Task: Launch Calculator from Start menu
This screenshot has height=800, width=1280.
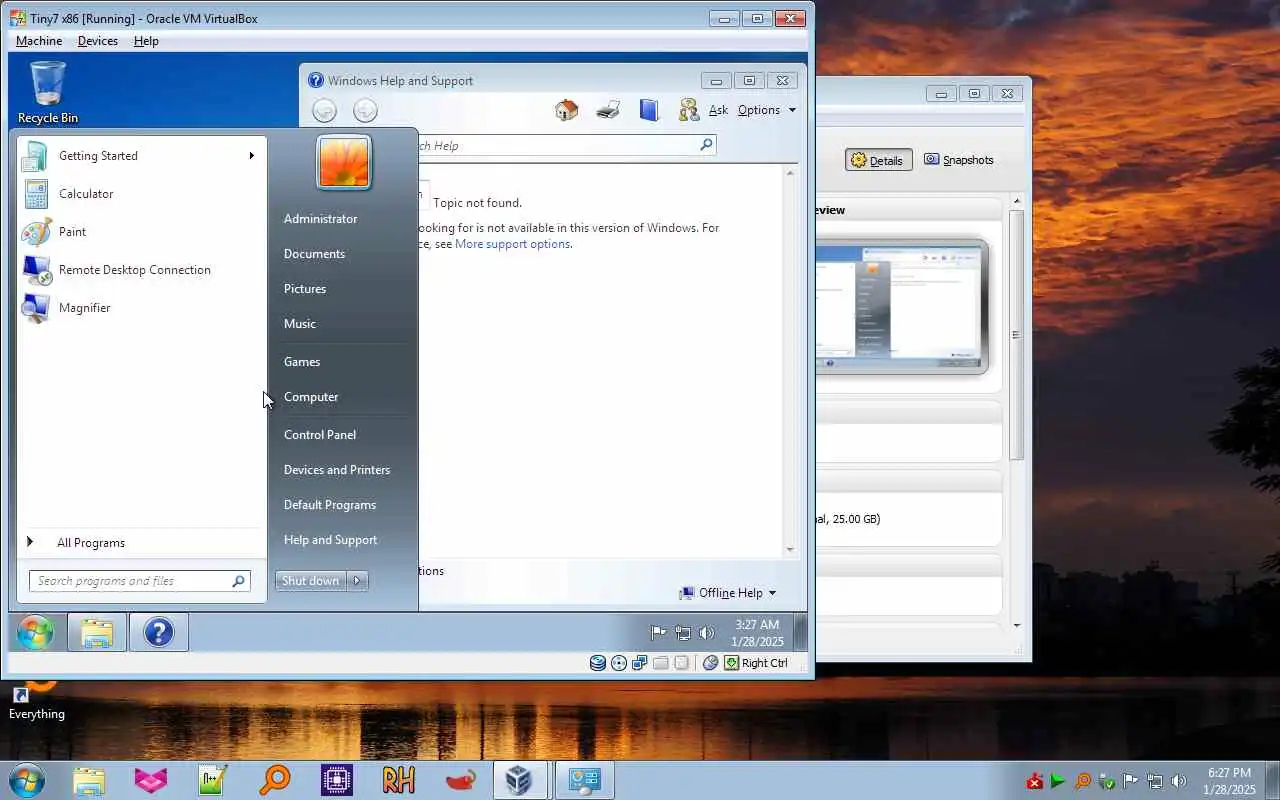Action: coord(140,194)
